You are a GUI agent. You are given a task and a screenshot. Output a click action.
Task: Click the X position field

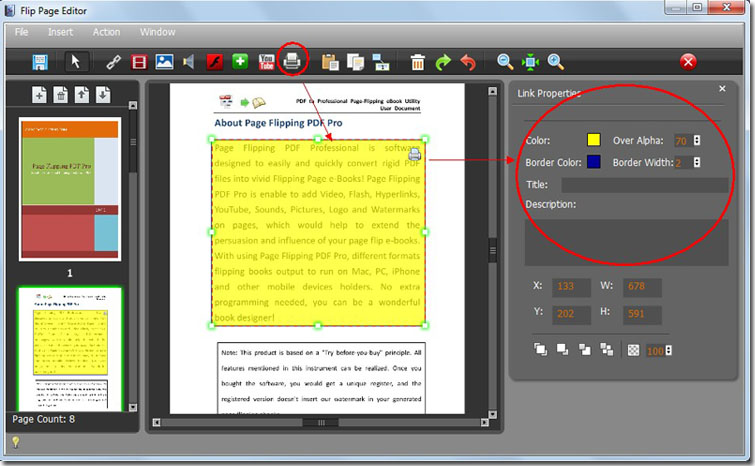571,286
